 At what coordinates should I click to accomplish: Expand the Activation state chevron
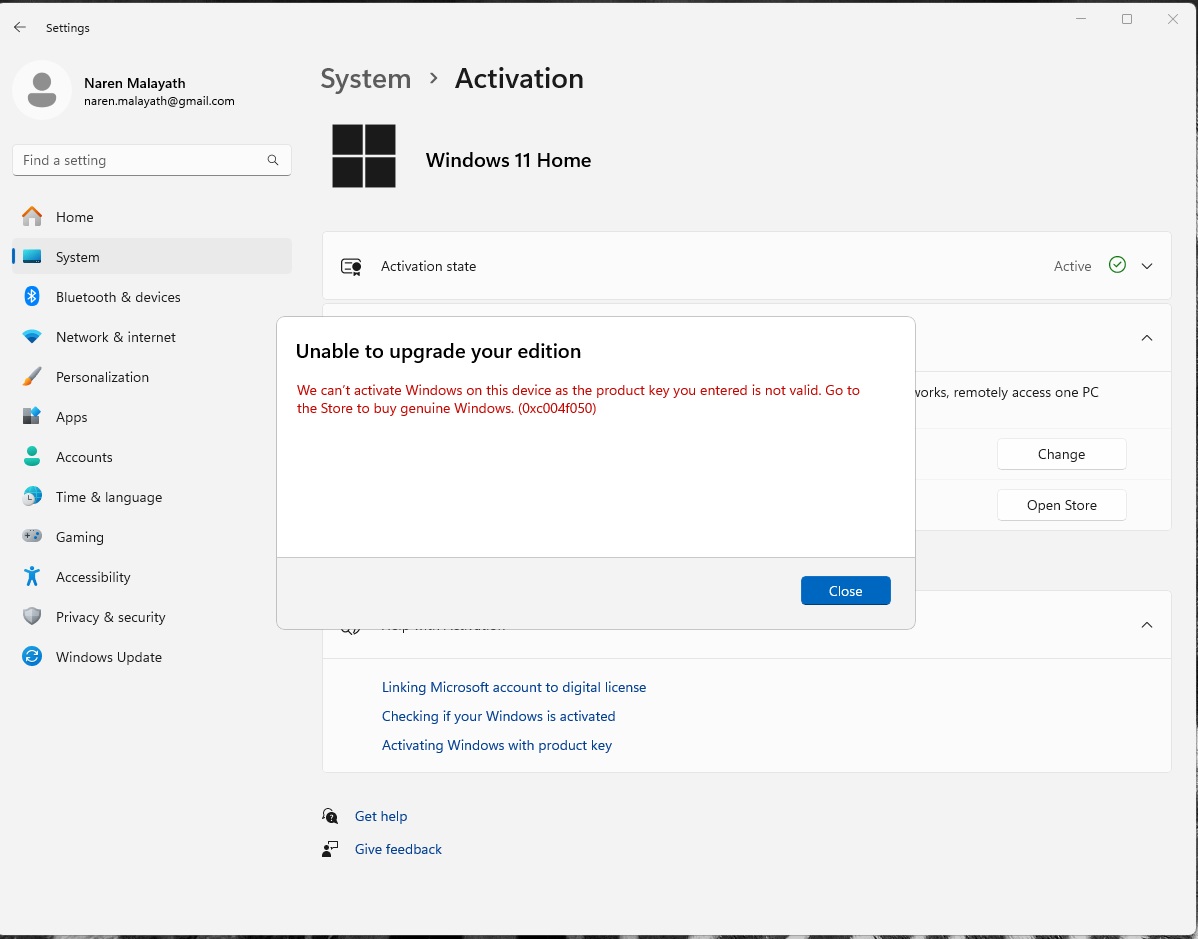coord(1147,266)
